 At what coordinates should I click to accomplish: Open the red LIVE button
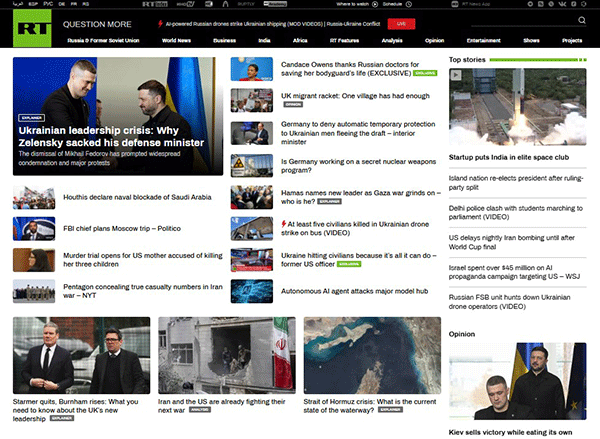[401, 24]
